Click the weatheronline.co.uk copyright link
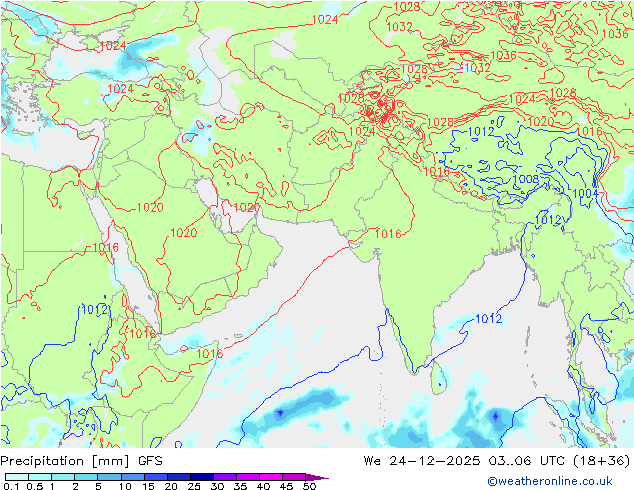The width and height of the screenshot is (634, 490). (x=550, y=481)
